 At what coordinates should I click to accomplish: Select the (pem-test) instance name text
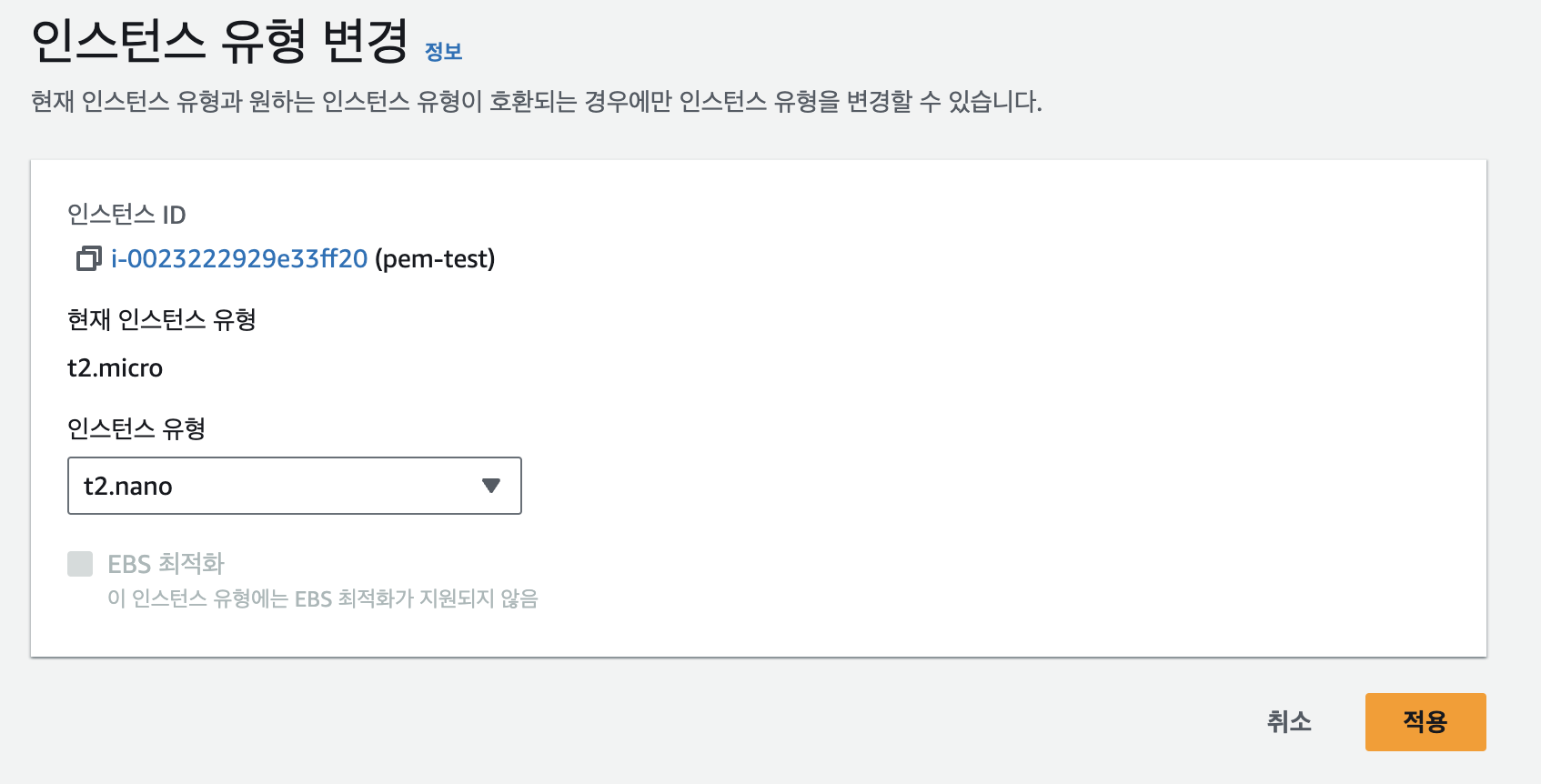click(x=435, y=259)
